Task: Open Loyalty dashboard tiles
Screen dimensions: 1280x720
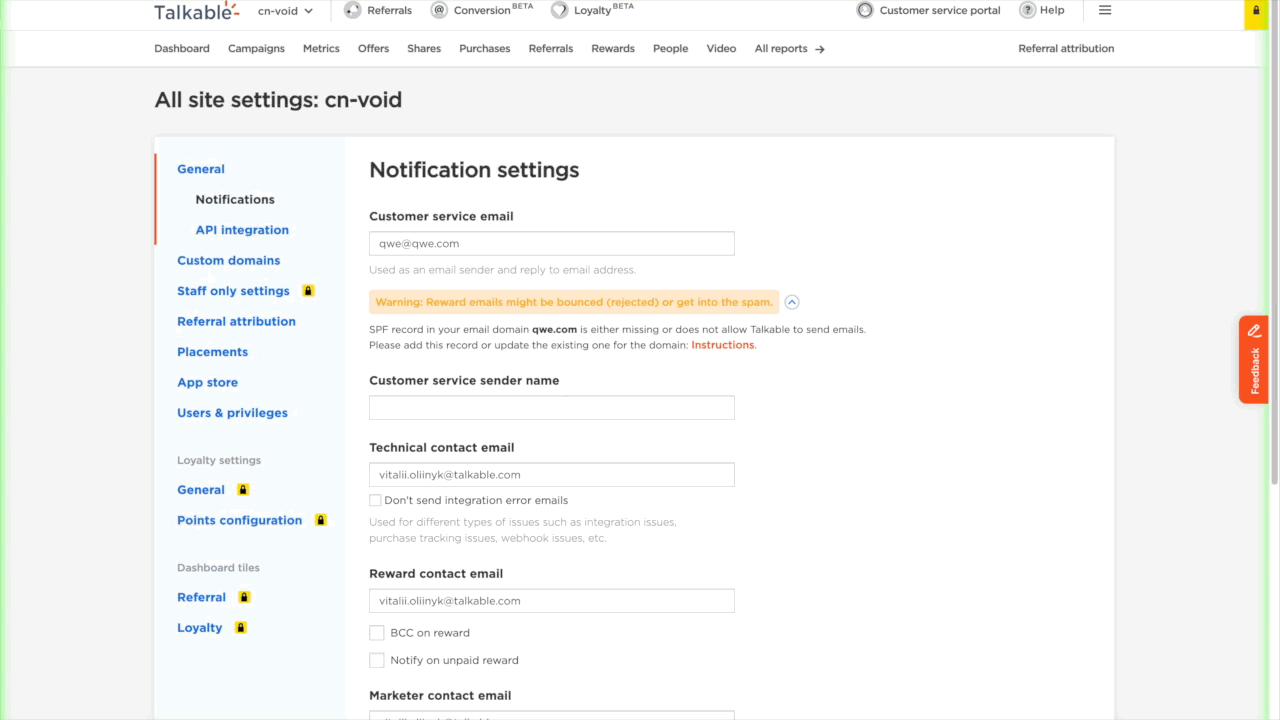Action: point(199,628)
